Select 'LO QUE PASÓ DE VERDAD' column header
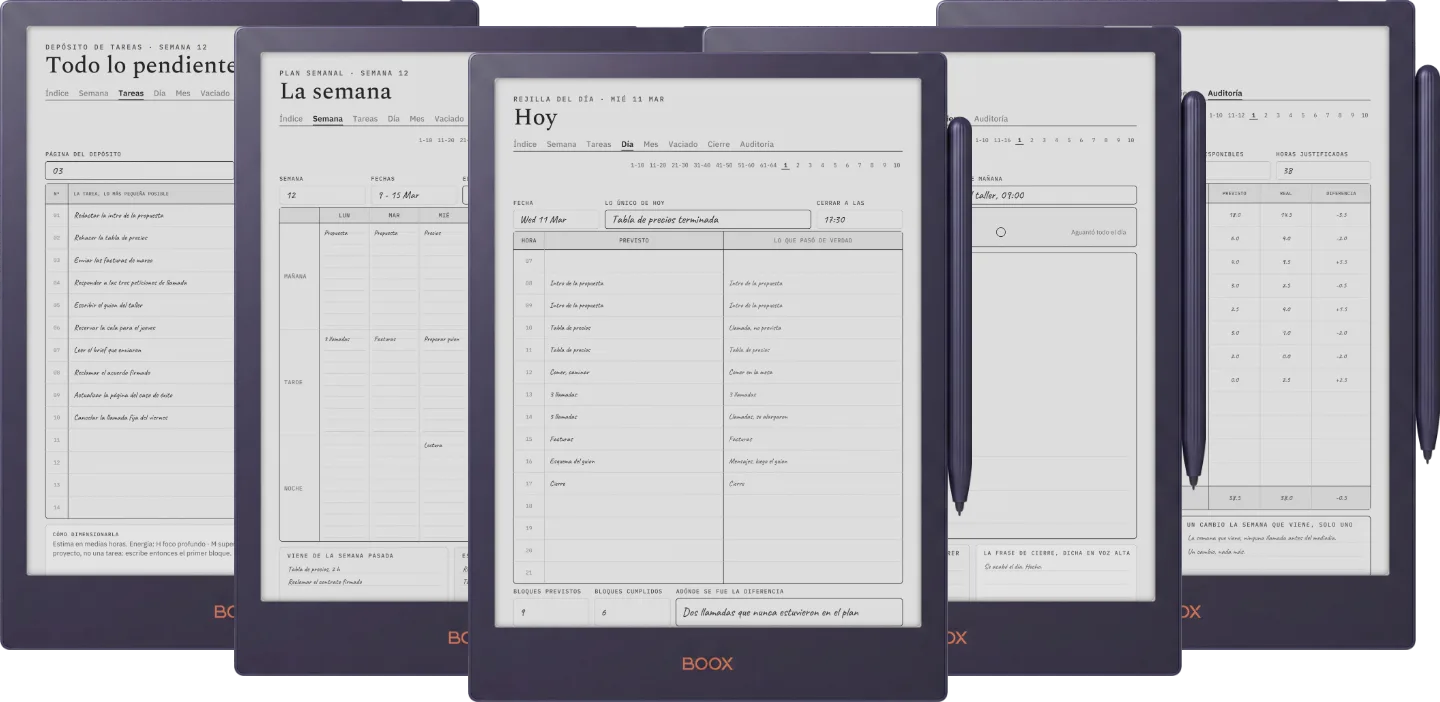This screenshot has height=702, width=1440. (813, 240)
